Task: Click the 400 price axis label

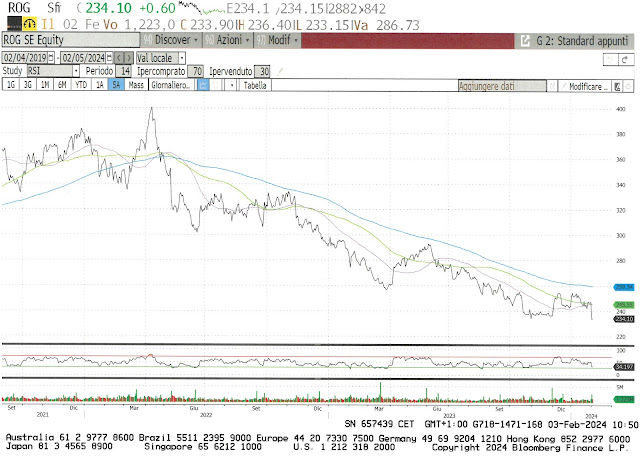Action: coord(620,109)
